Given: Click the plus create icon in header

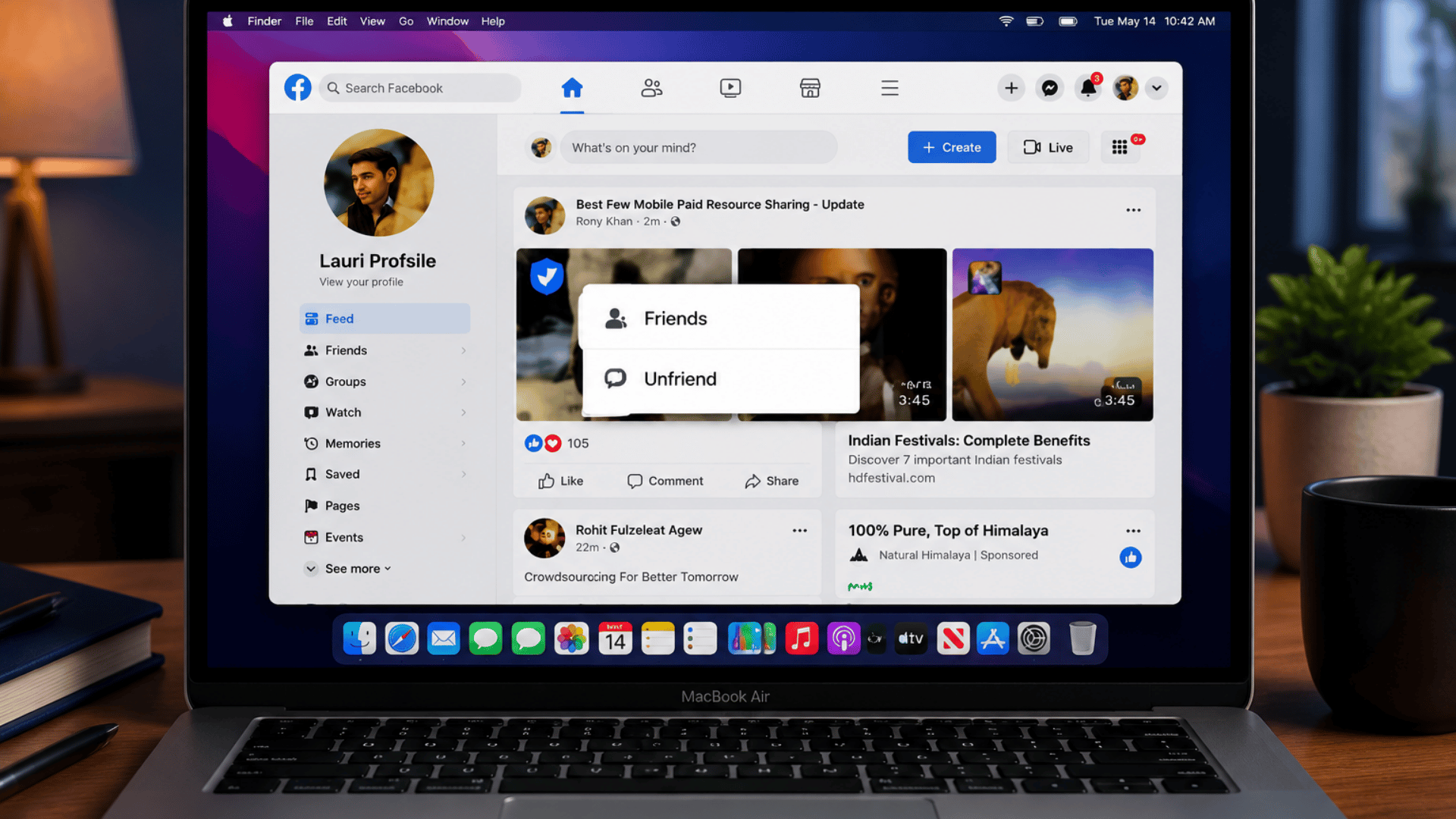Looking at the screenshot, I should 1012,88.
